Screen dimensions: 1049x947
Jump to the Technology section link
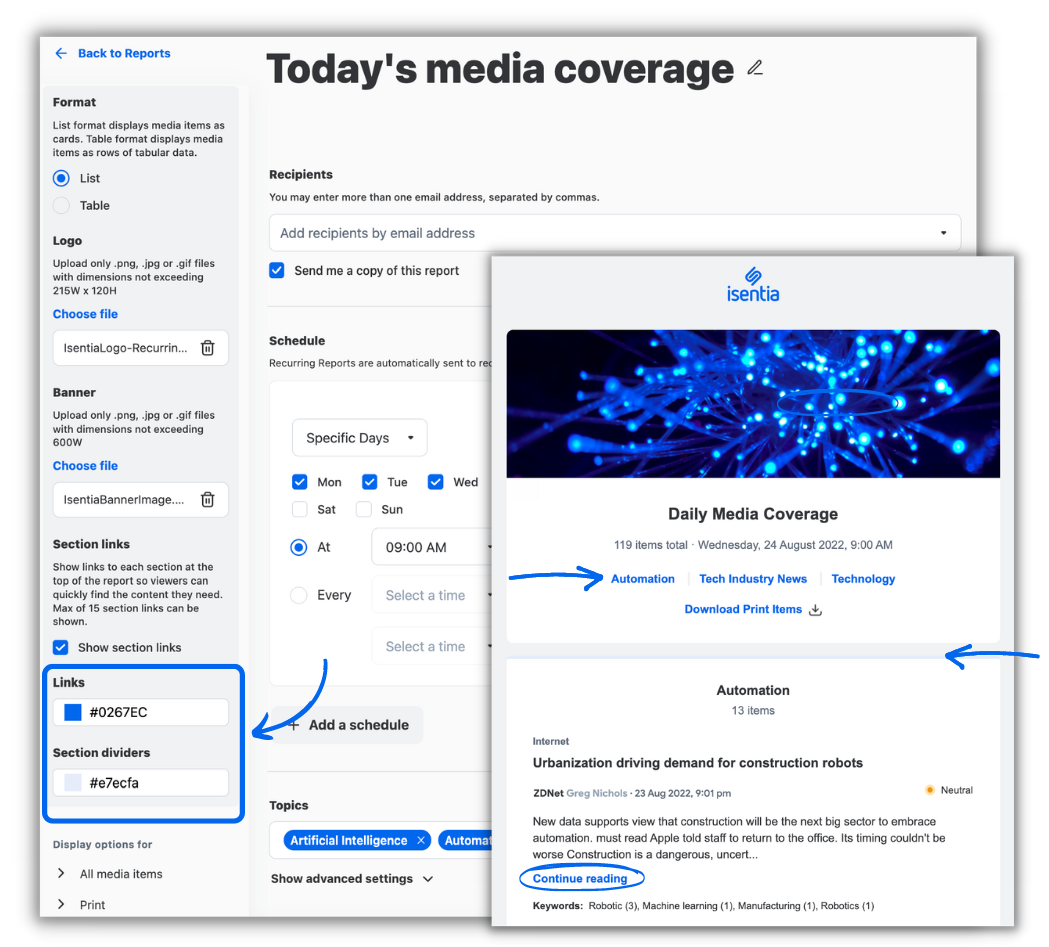(863, 579)
